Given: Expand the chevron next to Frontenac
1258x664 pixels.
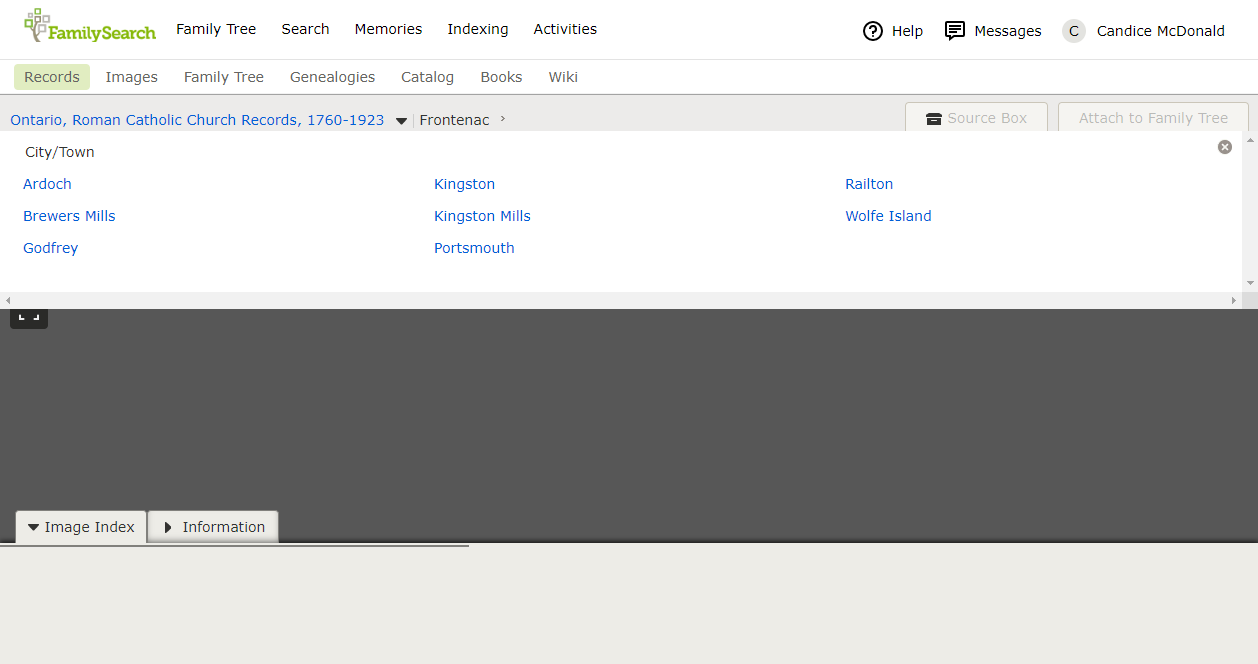Looking at the screenshot, I should [x=503, y=119].
